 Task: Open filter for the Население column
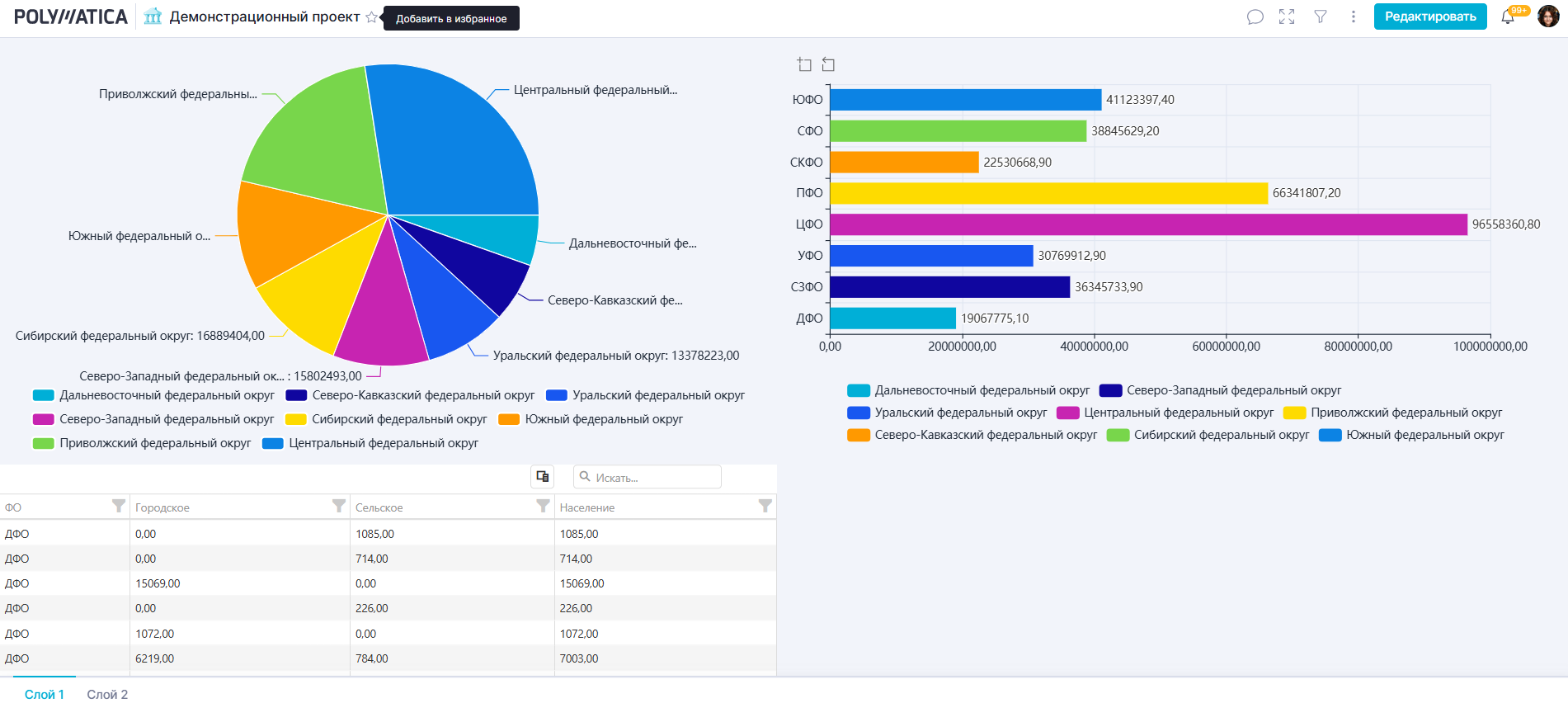pos(765,506)
